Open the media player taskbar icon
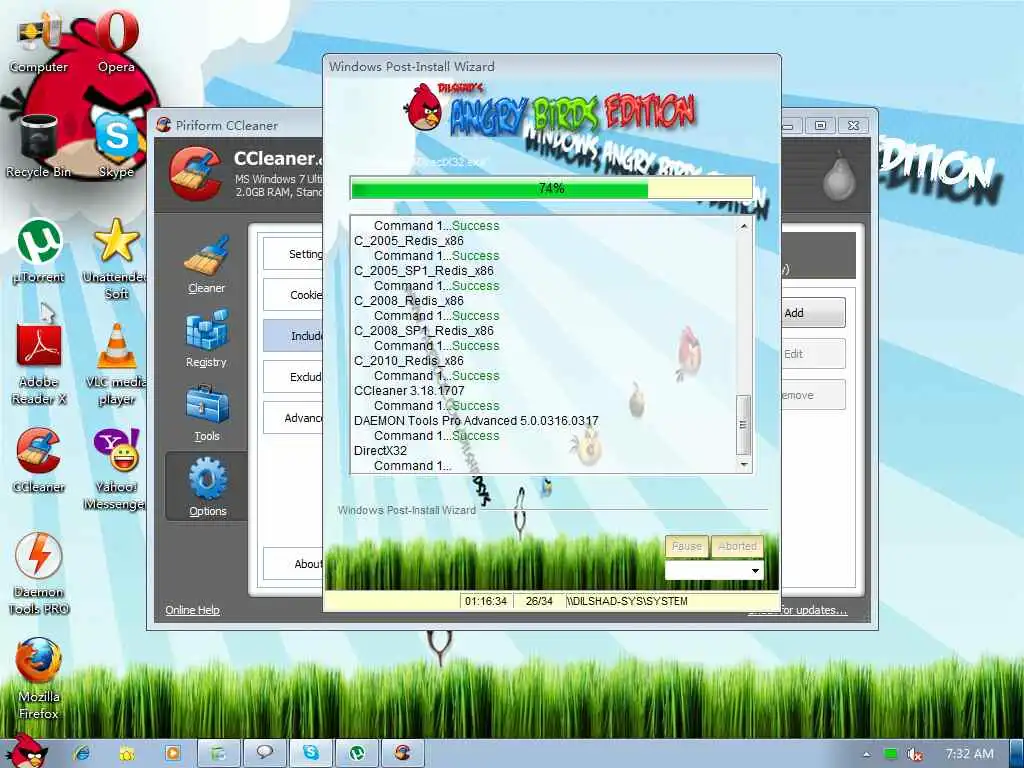The height and width of the screenshot is (768, 1024). [x=173, y=754]
